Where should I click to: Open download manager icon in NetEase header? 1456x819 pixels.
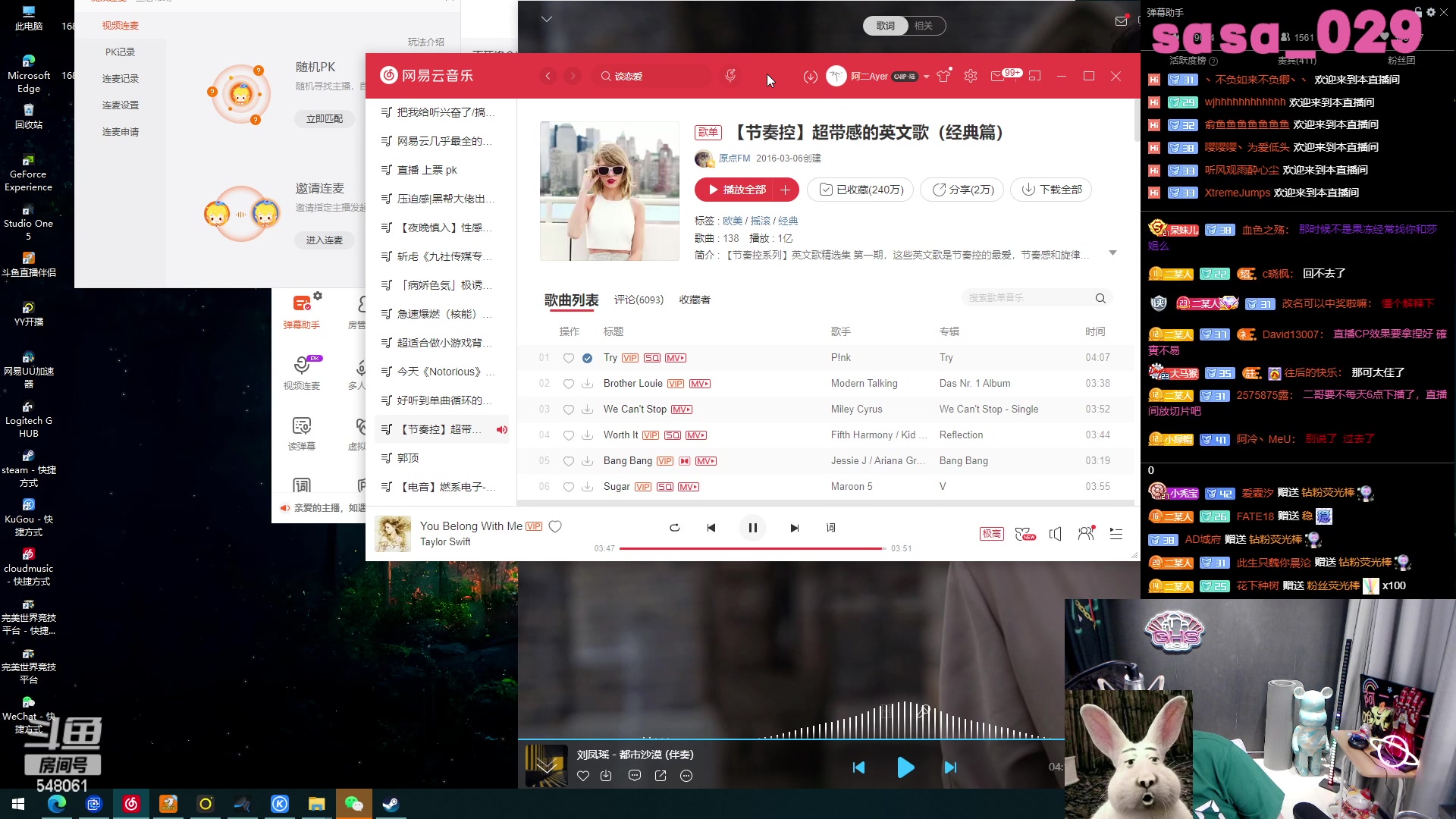[811, 77]
